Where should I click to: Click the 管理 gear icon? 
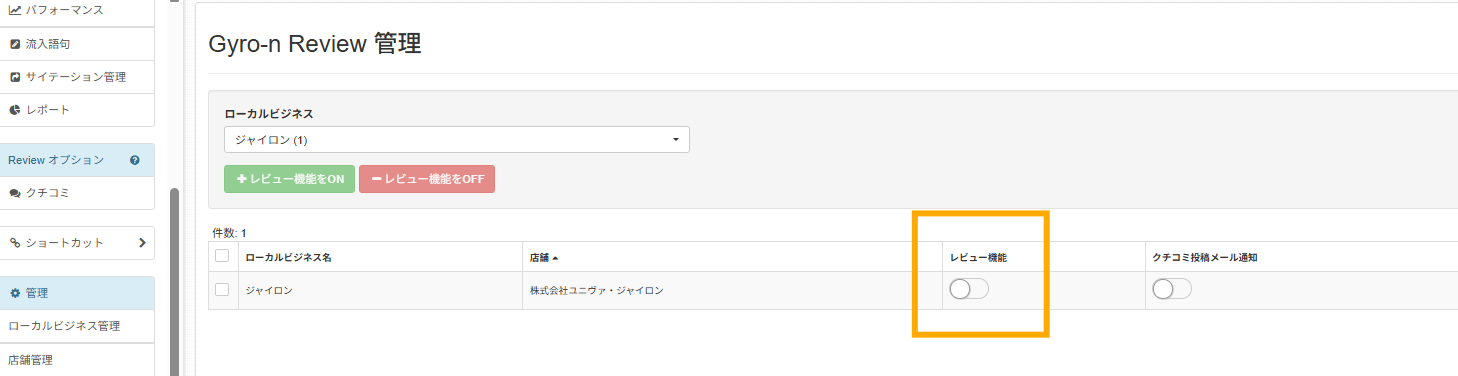coord(15,293)
